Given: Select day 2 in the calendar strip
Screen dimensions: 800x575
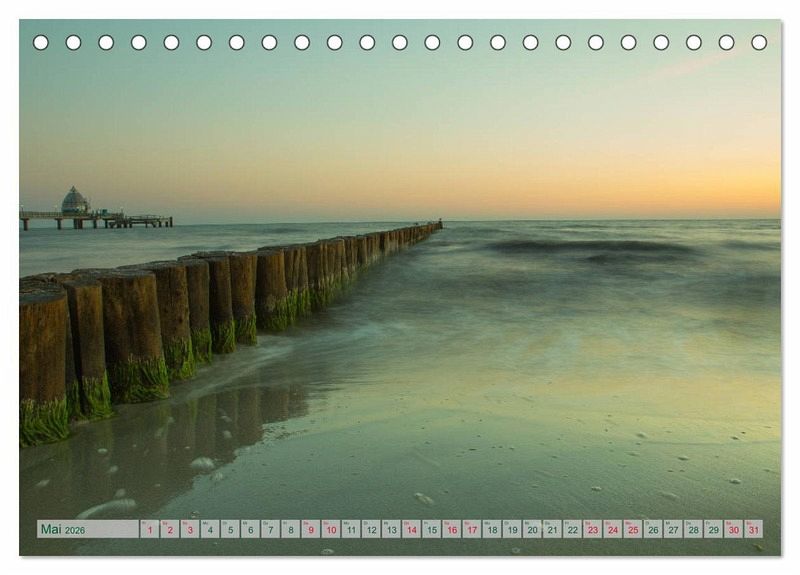Looking at the screenshot, I should pyautogui.click(x=170, y=529).
